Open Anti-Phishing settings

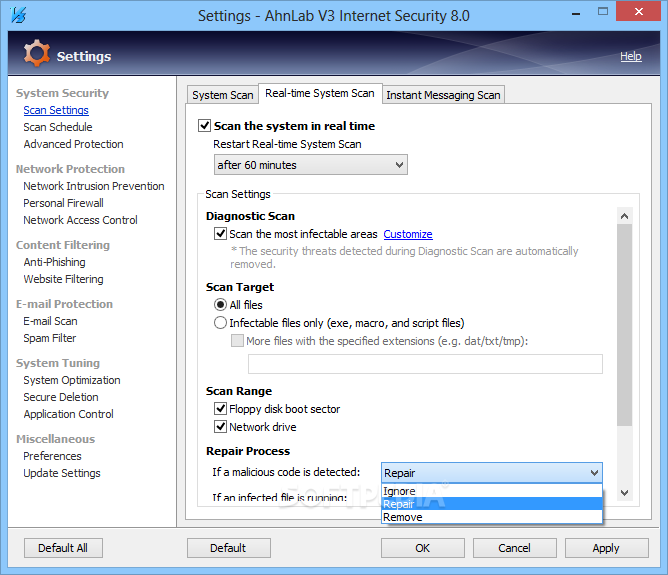tap(55, 262)
